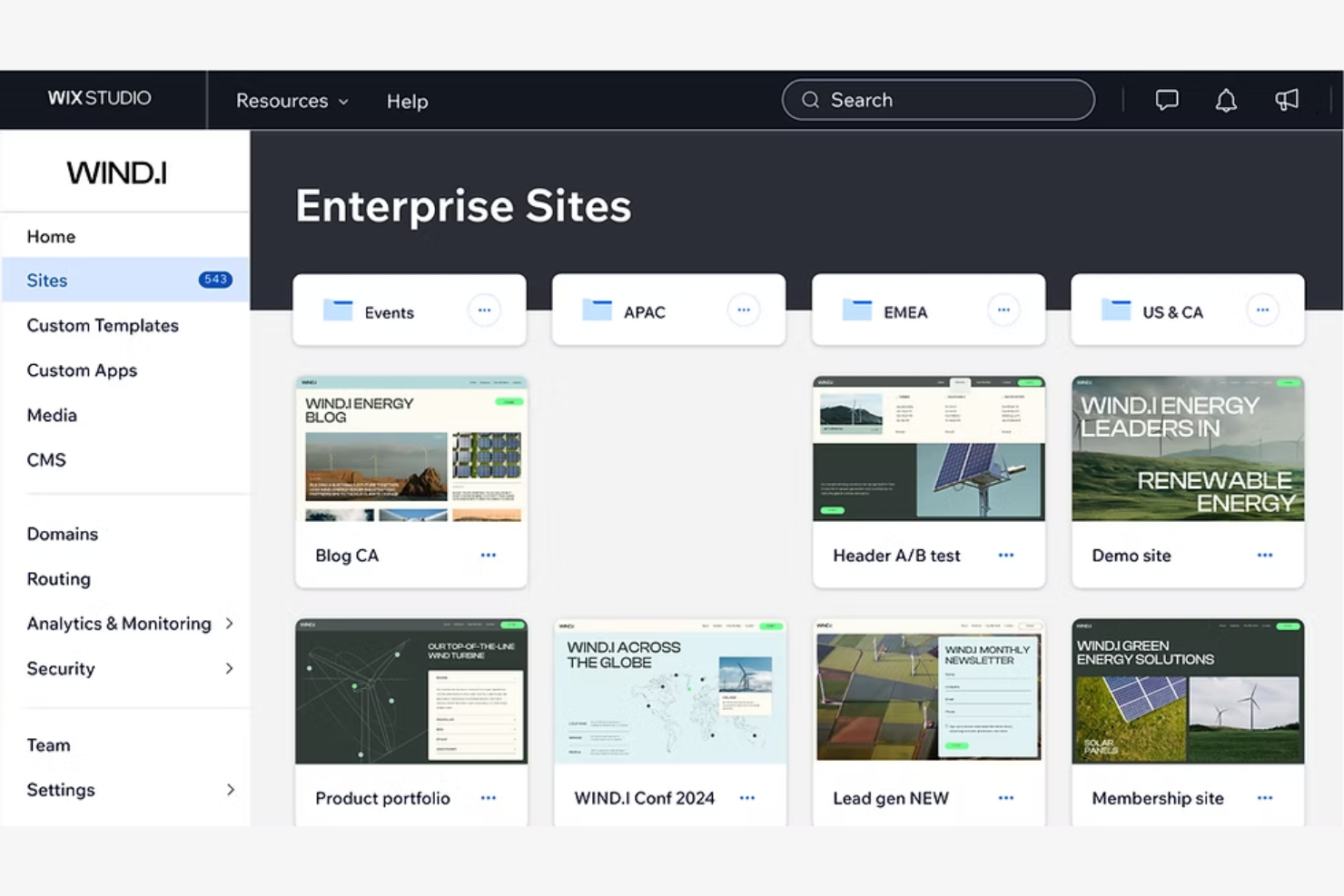
Task: Click the 543 sites count badge
Action: click(x=215, y=280)
